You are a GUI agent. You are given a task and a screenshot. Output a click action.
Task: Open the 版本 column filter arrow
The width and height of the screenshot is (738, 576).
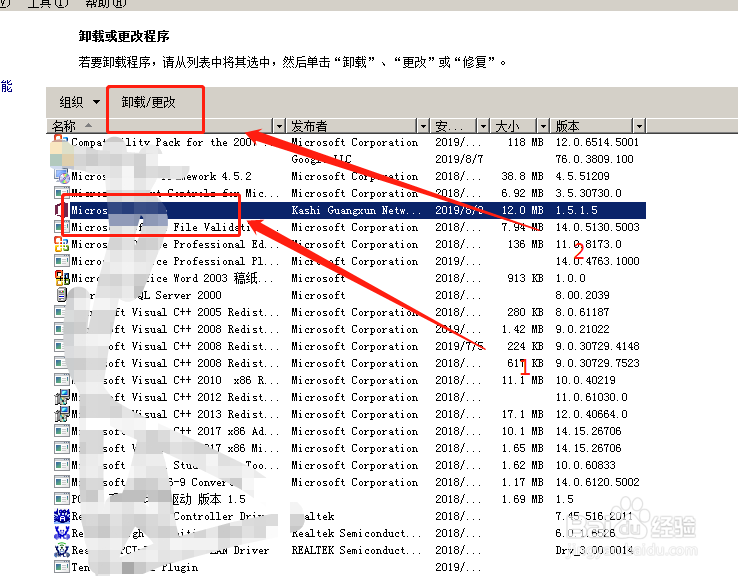click(639, 126)
